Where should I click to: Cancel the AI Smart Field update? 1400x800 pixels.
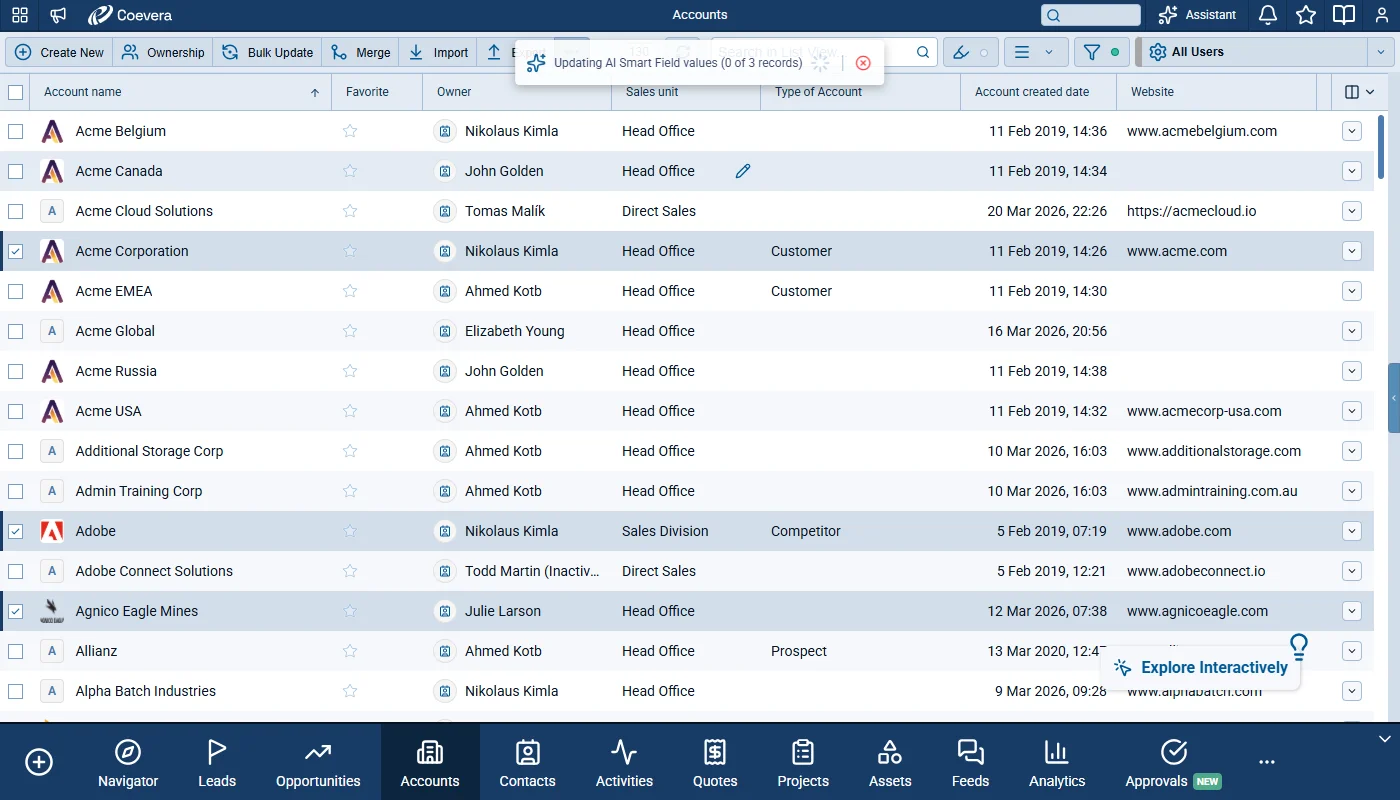click(x=863, y=63)
